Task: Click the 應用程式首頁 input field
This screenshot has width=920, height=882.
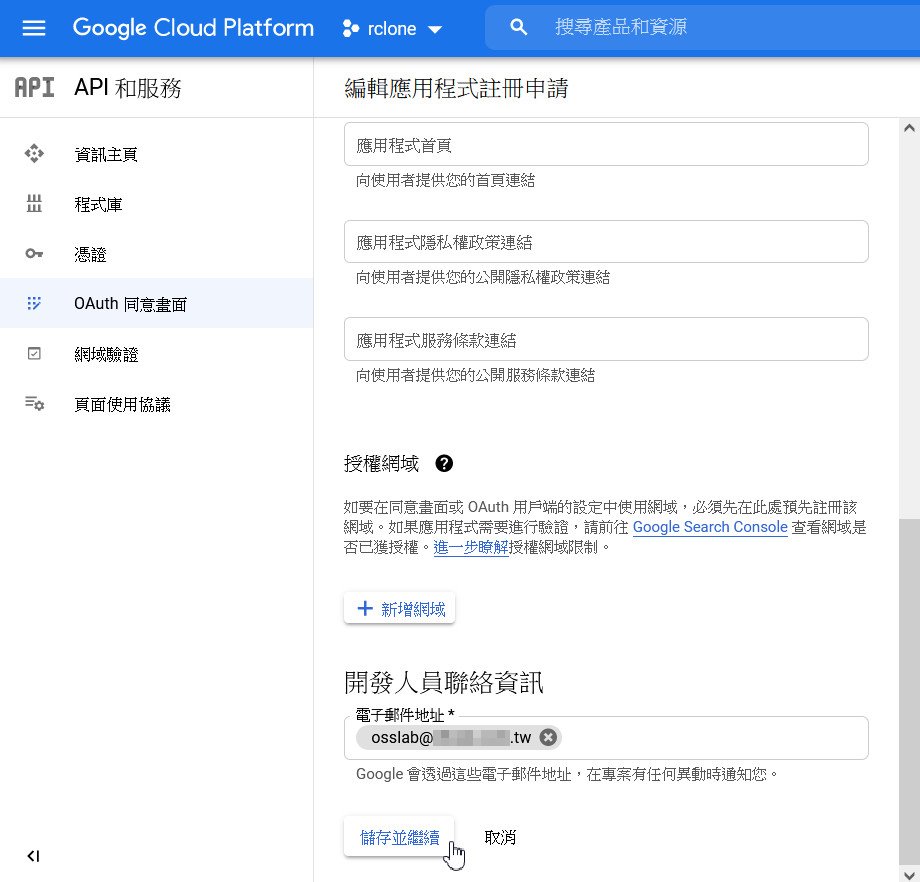Action: click(x=605, y=145)
